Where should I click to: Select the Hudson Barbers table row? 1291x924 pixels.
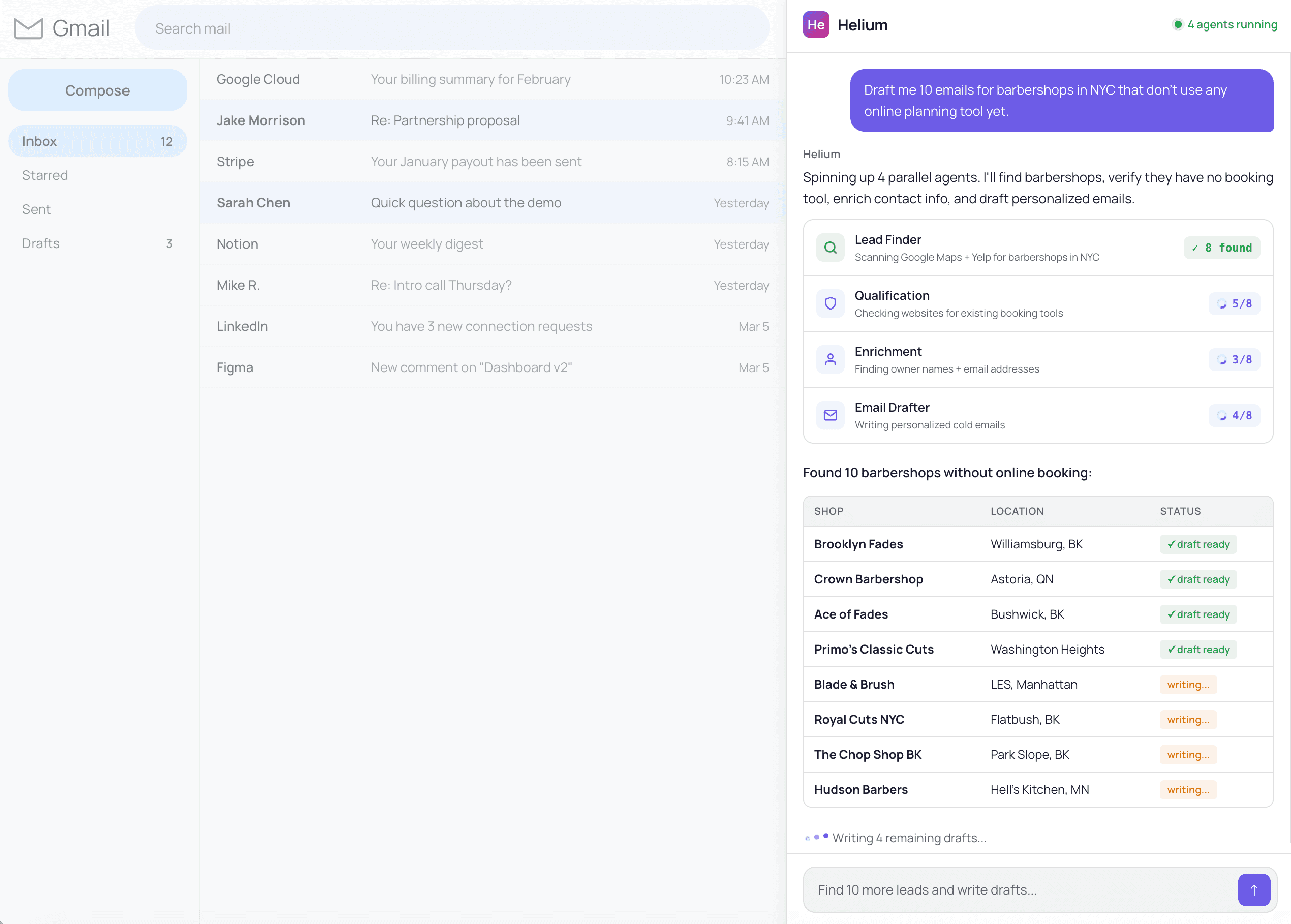click(1037, 789)
